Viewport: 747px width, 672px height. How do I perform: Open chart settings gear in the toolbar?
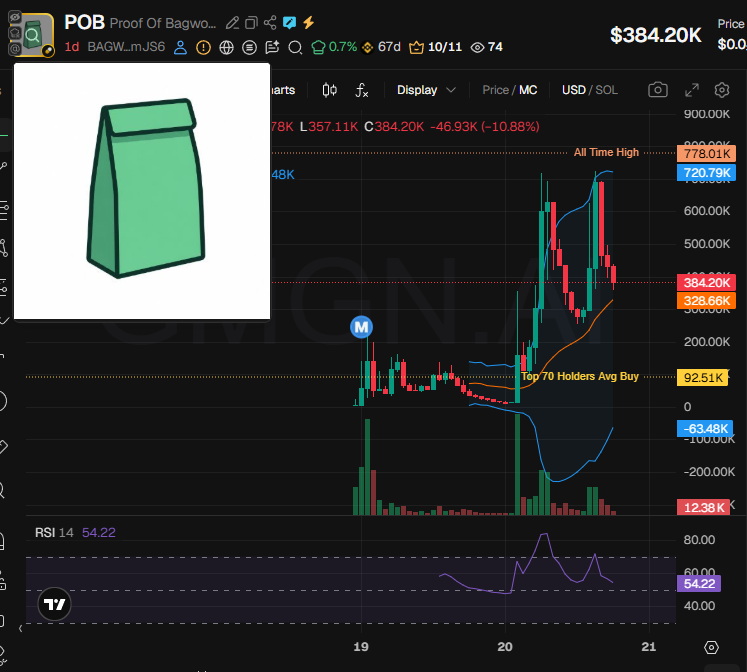pos(722,90)
